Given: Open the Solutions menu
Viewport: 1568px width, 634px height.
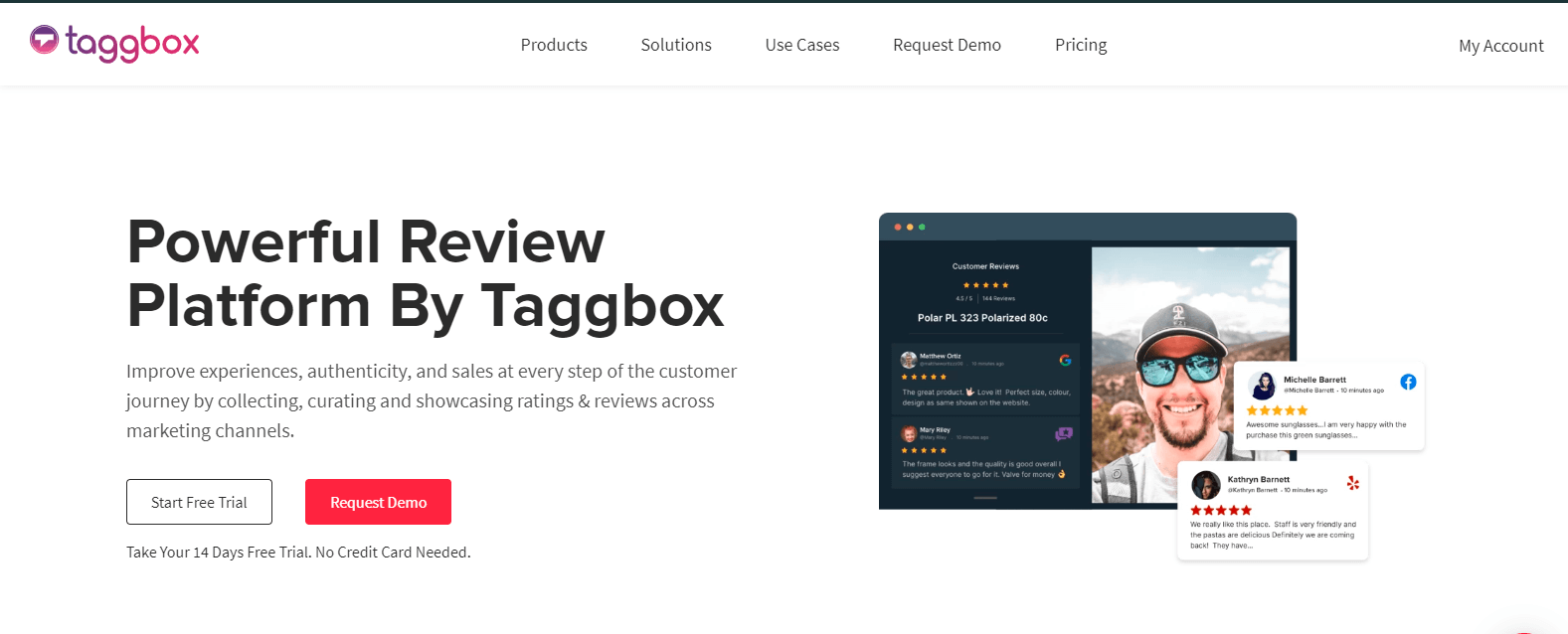Looking at the screenshot, I should click(x=676, y=45).
